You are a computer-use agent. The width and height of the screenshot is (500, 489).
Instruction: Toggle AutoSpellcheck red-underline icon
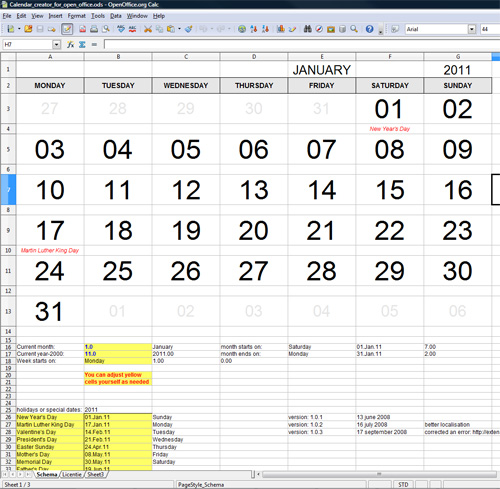pyautogui.click(x=132, y=29)
